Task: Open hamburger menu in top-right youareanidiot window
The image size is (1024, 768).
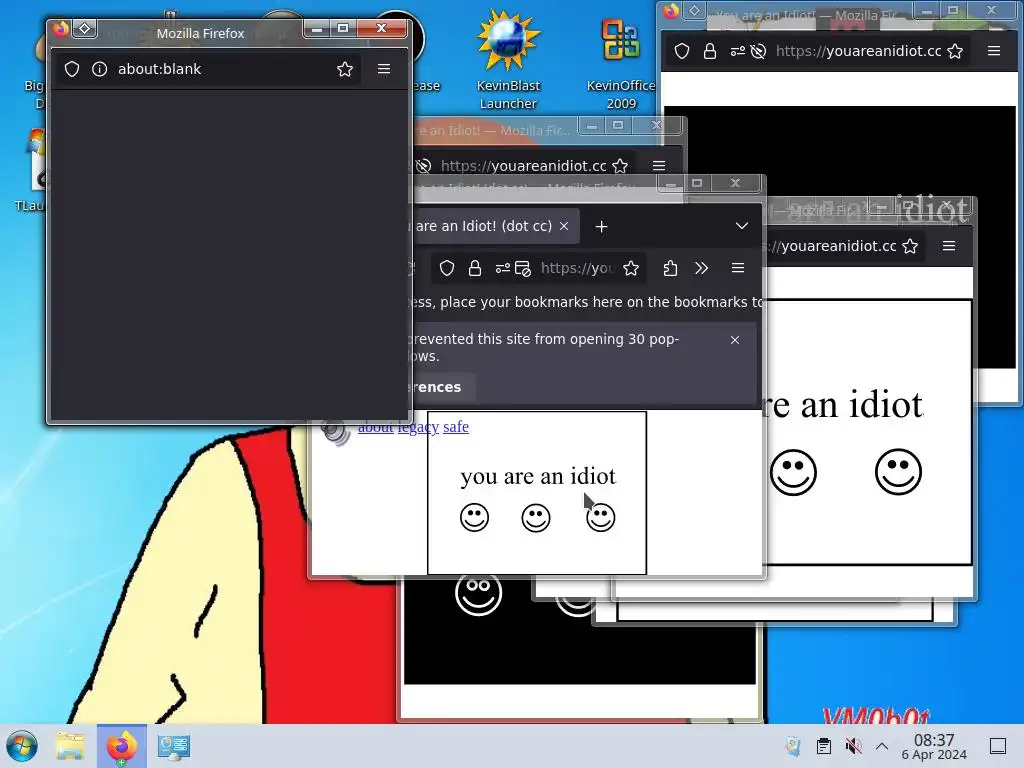Action: 994,51
